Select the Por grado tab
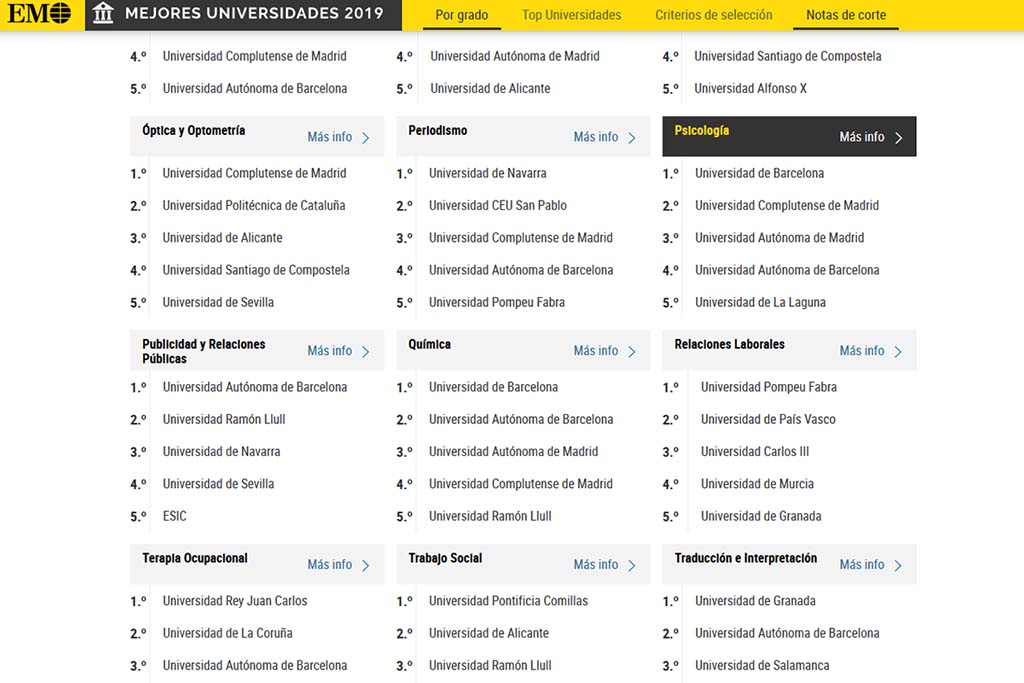This screenshot has width=1024, height=683. click(x=462, y=15)
